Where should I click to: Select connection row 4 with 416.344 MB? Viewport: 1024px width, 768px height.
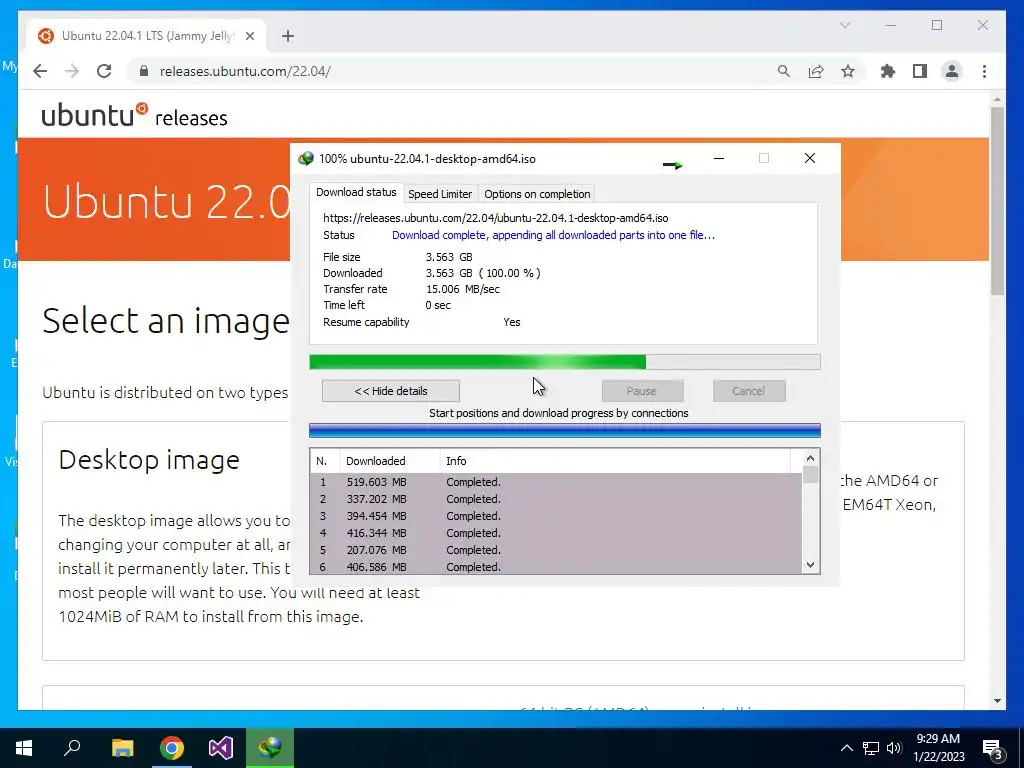coord(556,533)
